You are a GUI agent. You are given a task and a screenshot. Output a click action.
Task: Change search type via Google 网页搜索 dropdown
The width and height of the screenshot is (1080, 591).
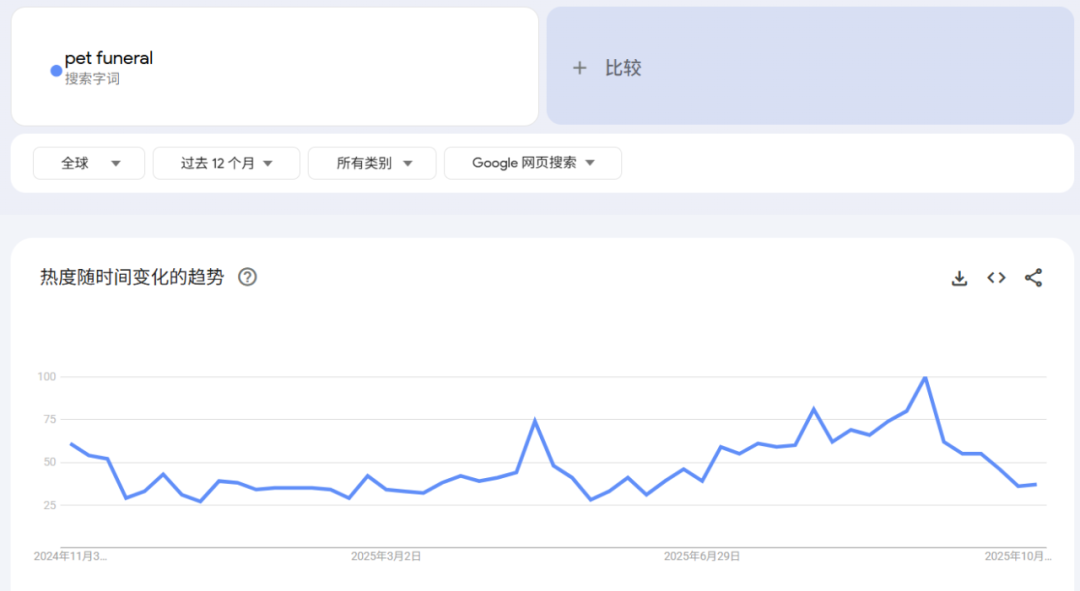[x=533, y=163]
